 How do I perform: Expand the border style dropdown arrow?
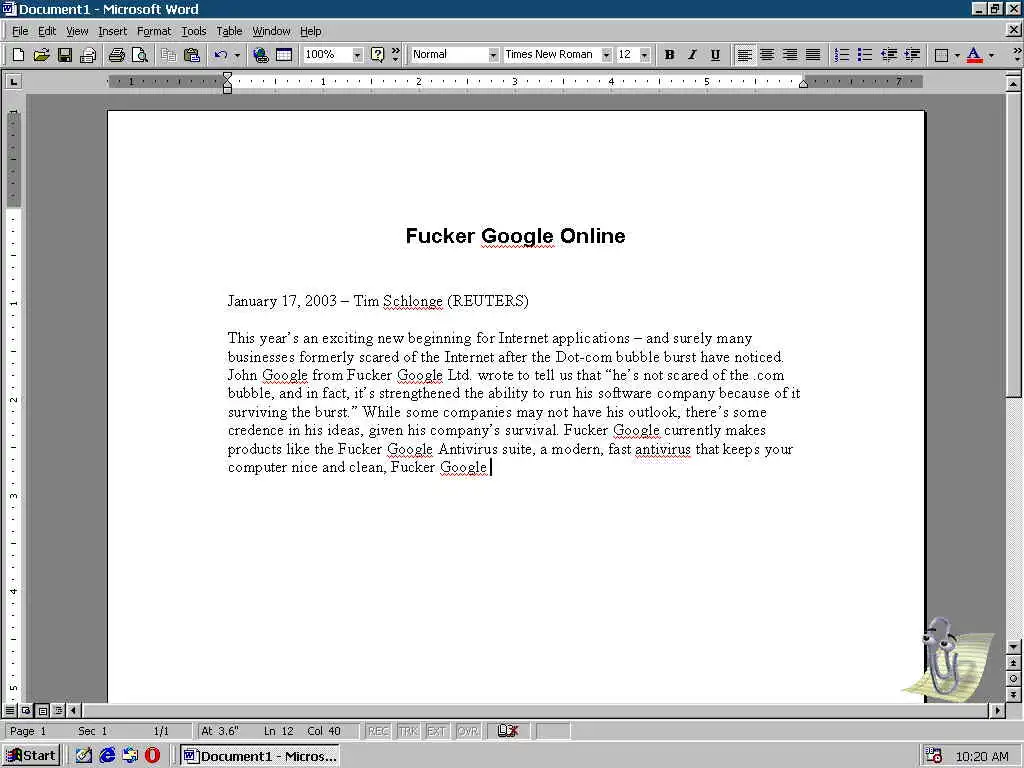(957, 55)
